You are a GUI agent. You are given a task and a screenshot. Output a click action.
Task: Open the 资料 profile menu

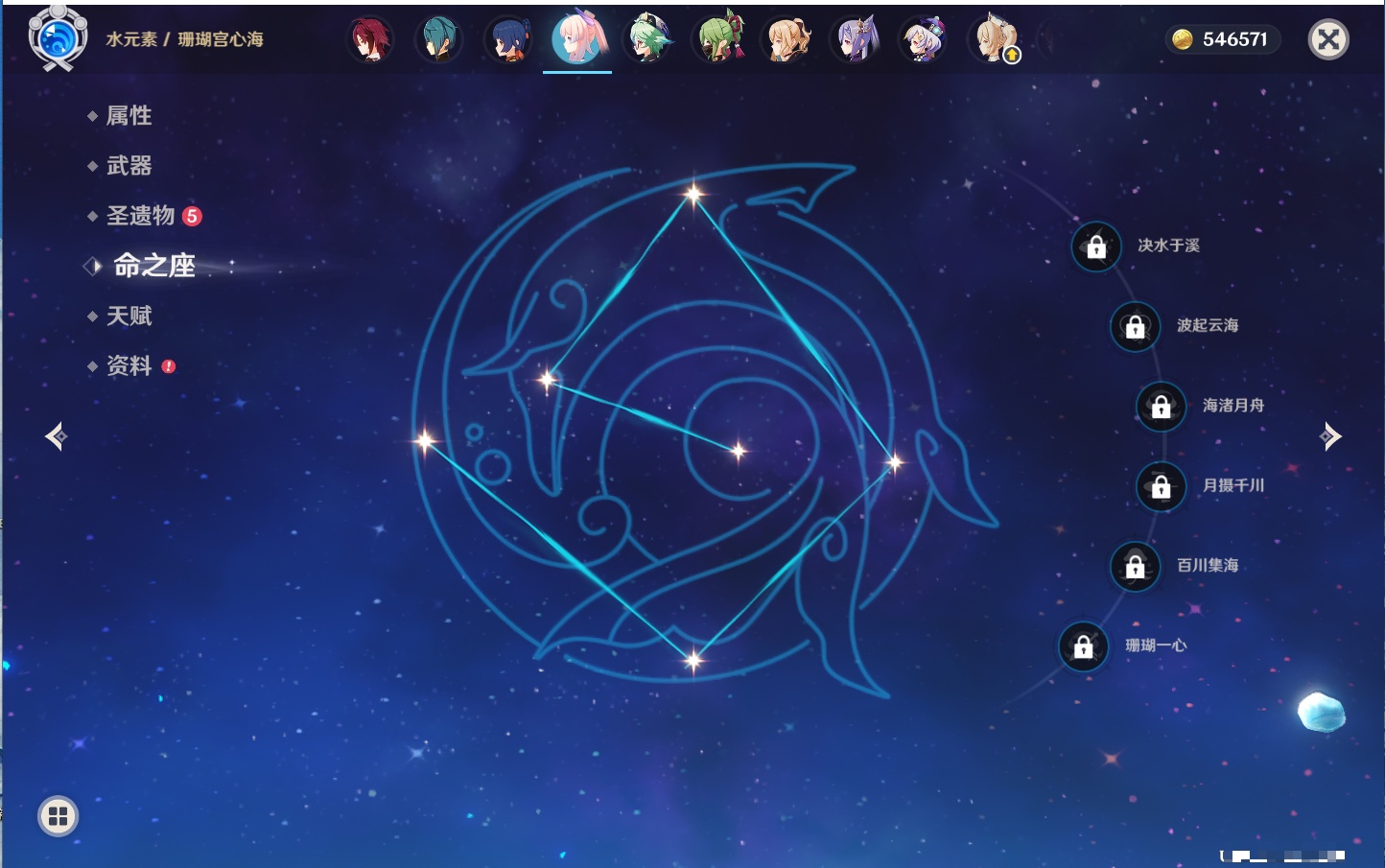click(x=129, y=365)
